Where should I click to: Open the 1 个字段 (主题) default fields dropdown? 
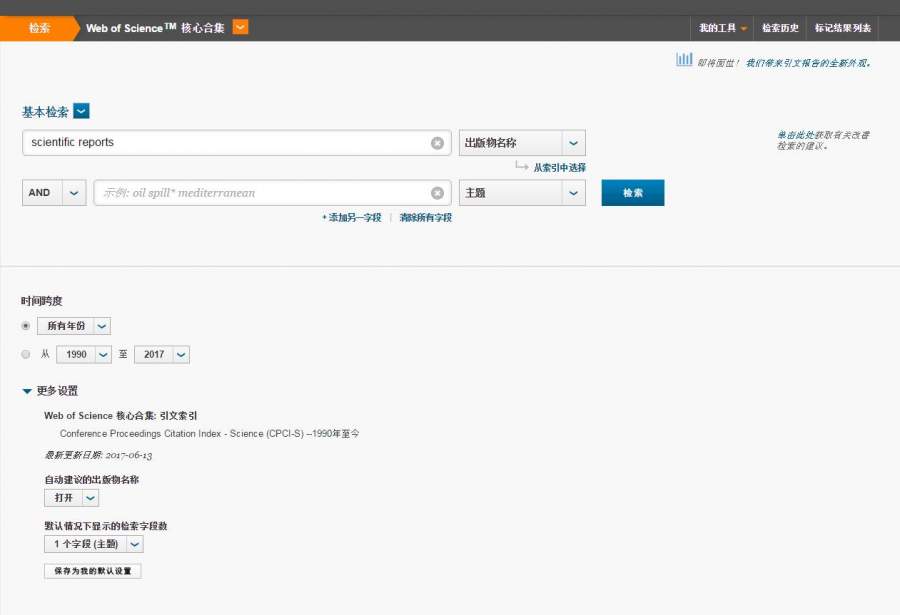pos(94,544)
